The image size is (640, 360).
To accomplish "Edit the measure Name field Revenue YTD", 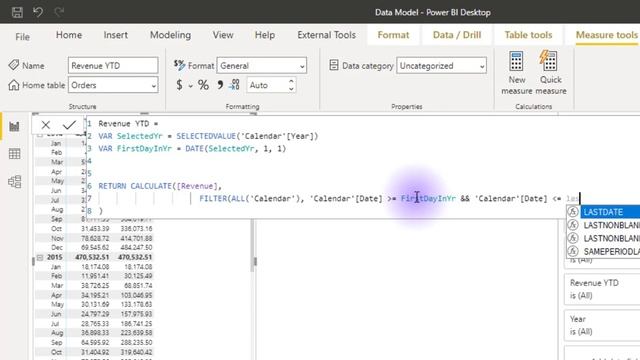I will tap(113, 65).
